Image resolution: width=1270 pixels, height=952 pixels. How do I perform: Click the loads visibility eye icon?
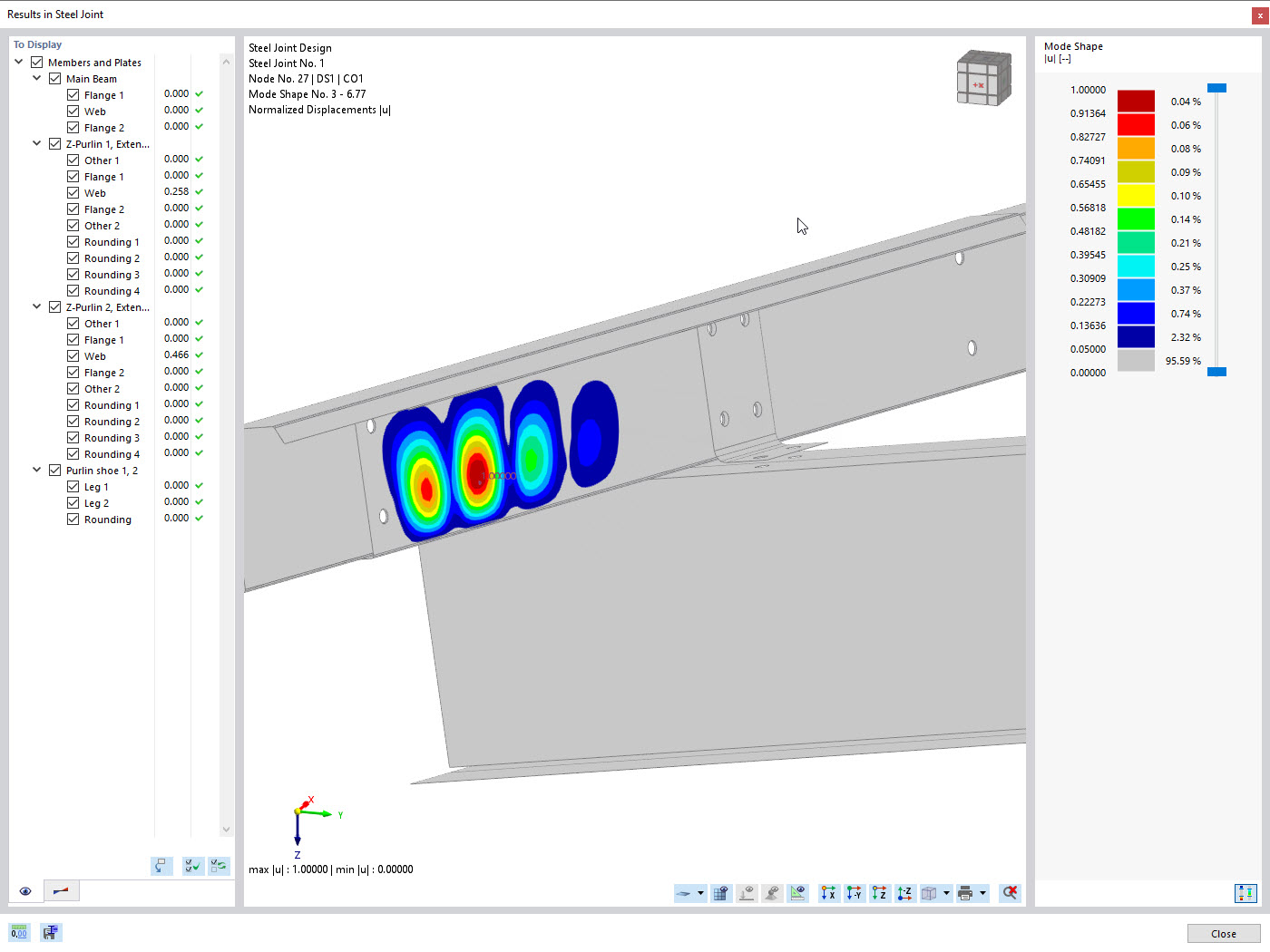coord(747,894)
